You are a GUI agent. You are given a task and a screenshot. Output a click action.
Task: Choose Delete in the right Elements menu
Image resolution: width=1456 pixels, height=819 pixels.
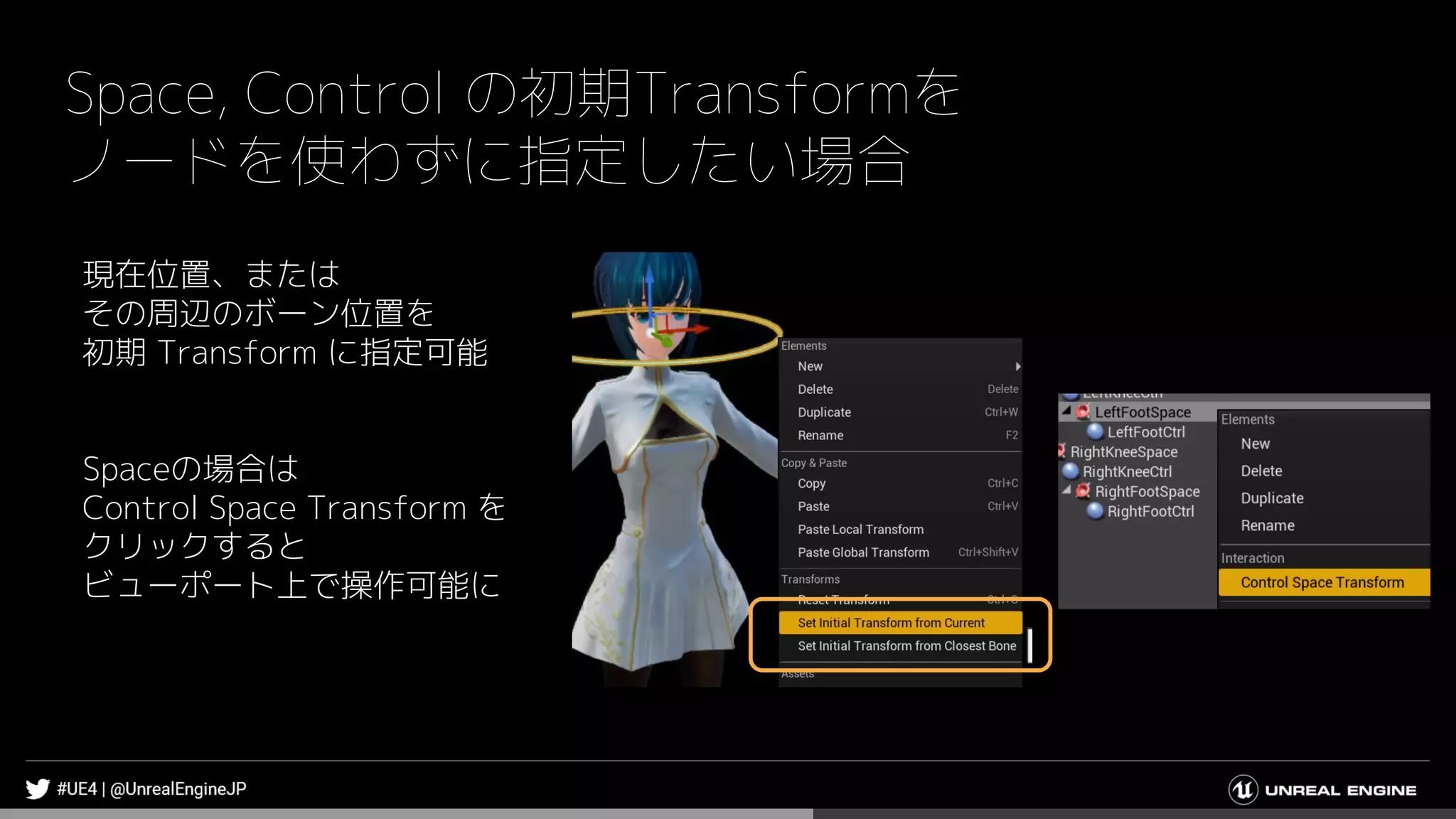pos(1324,471)
